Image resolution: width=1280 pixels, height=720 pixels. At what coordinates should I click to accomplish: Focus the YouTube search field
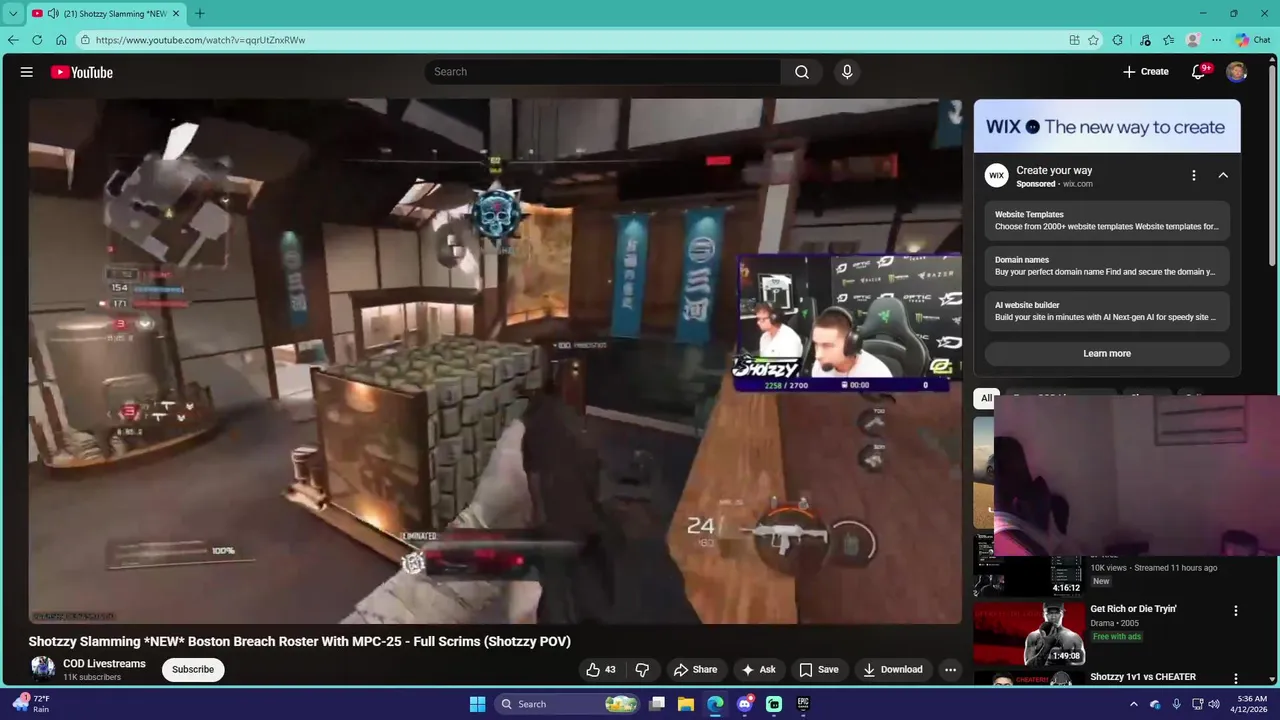point(604,72)
